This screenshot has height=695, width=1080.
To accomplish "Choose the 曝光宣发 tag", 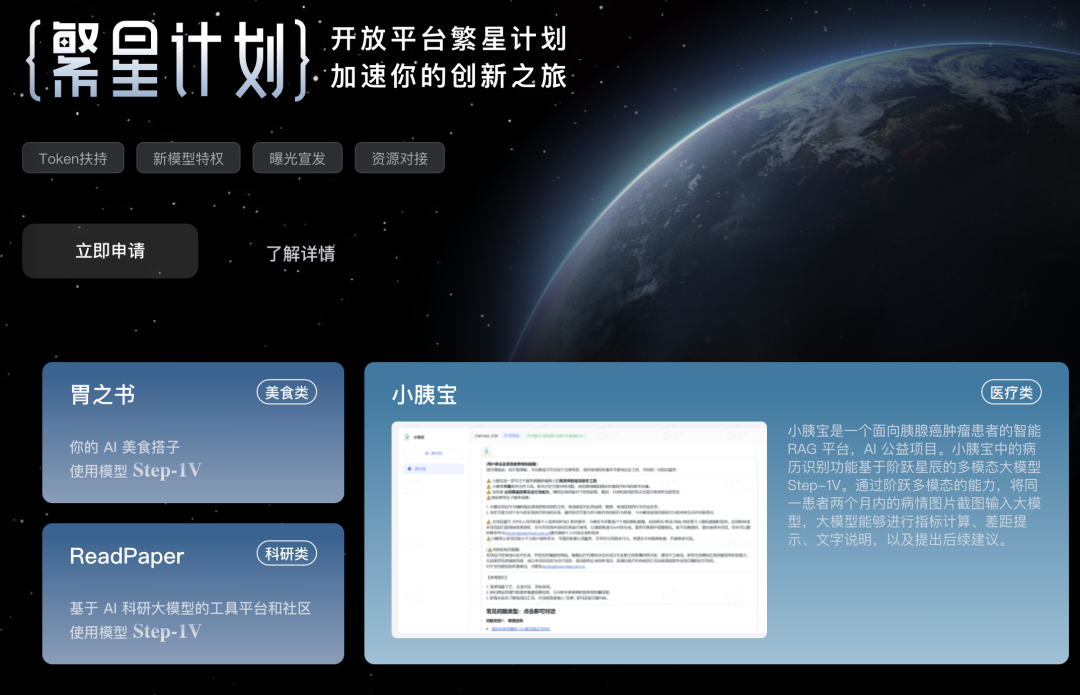I will (298, 158).
